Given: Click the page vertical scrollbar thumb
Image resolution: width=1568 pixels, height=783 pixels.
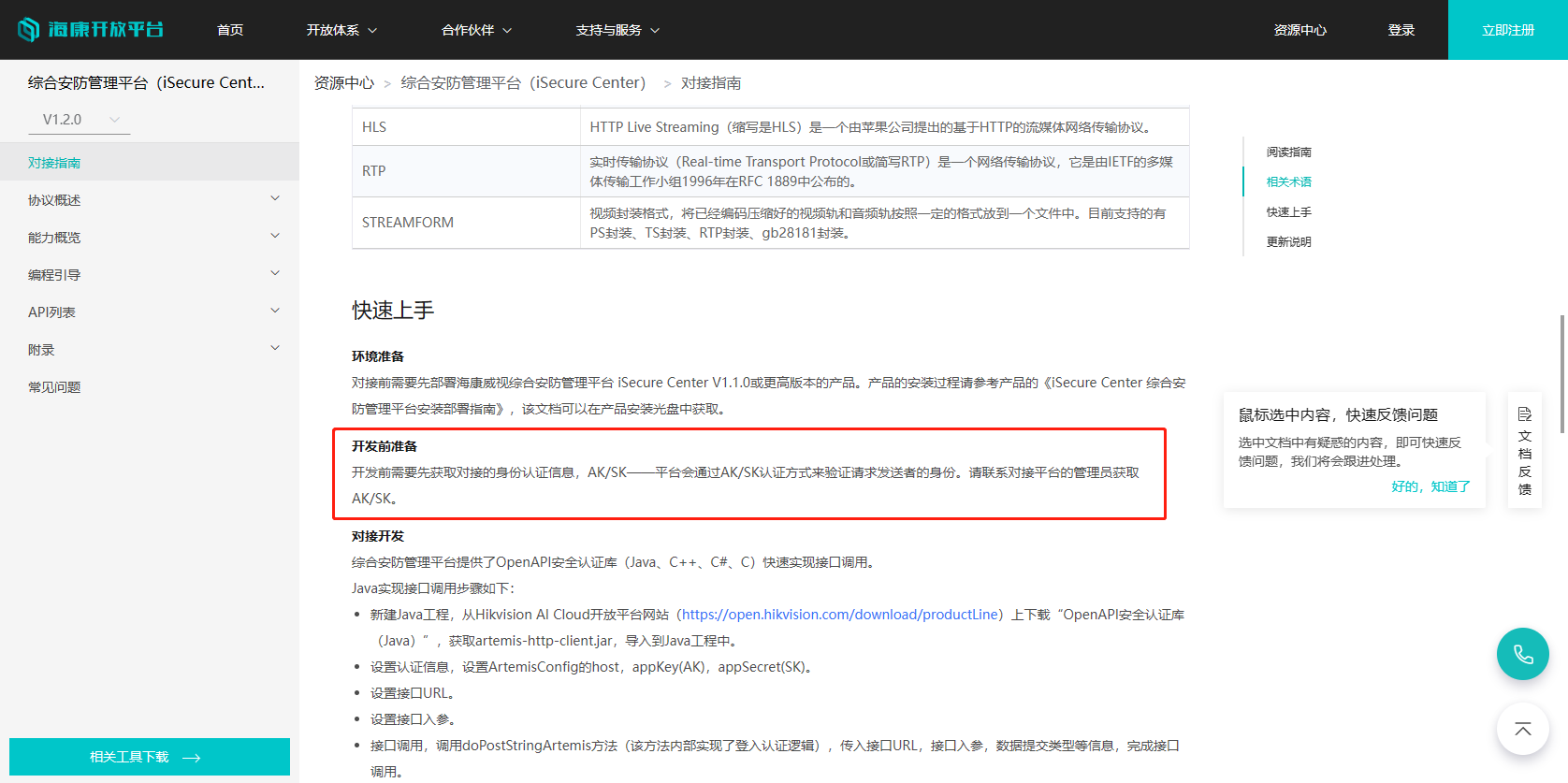Looking at the screenshot, I should tap(1562, 374).
